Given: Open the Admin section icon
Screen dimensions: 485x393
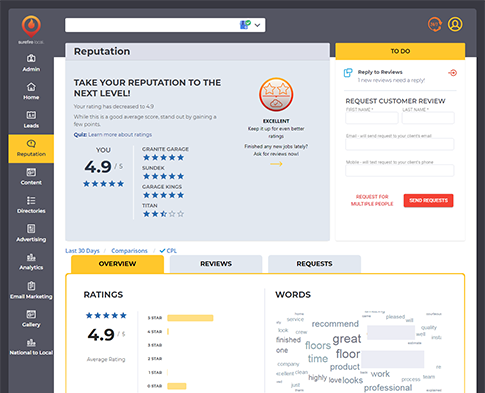Looking at the screenshot, I should pos(31,58).
